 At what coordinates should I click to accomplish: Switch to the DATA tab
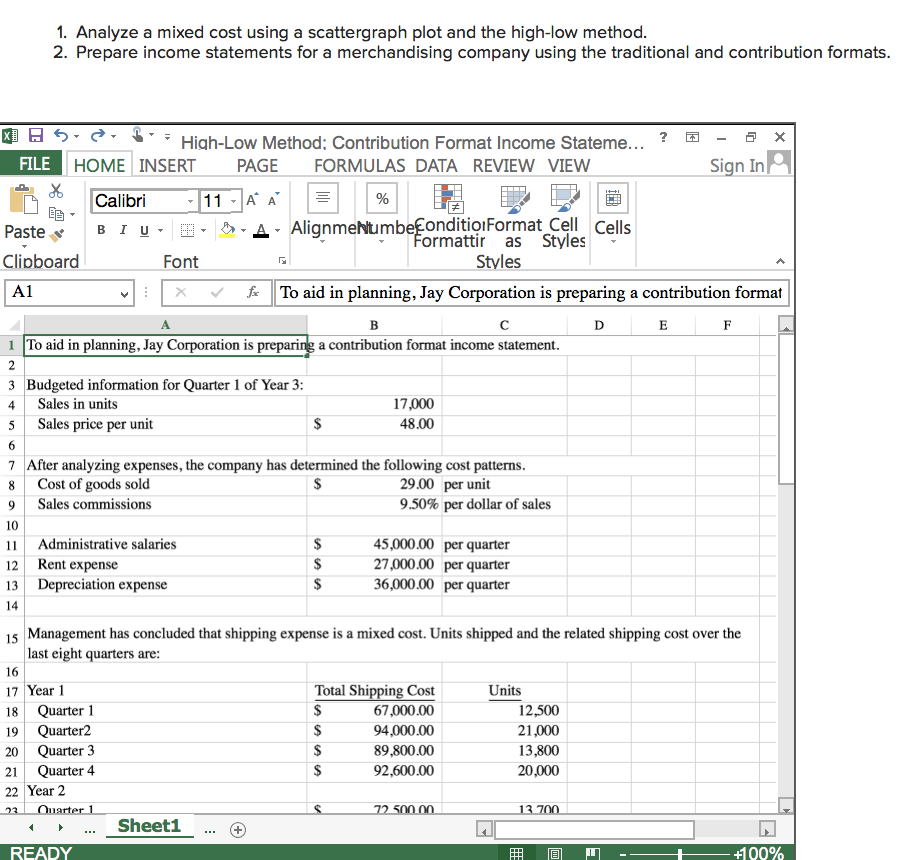coord(436,165)
